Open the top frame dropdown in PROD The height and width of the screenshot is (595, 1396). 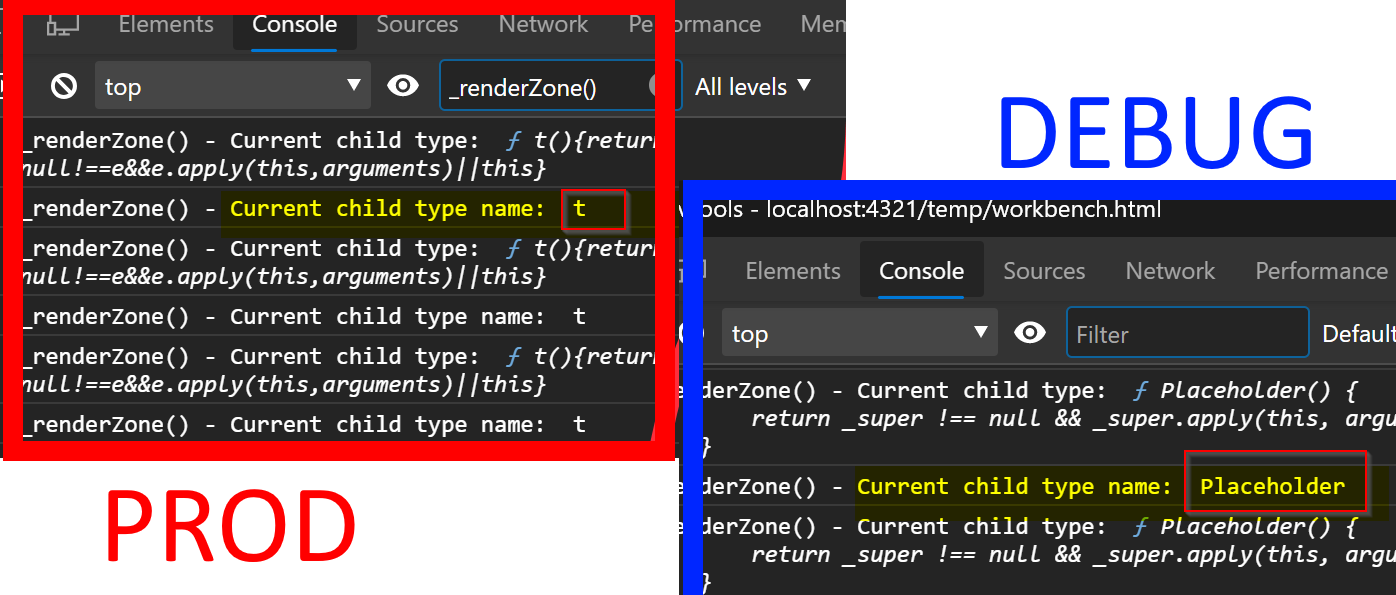[x=232, y=85]
